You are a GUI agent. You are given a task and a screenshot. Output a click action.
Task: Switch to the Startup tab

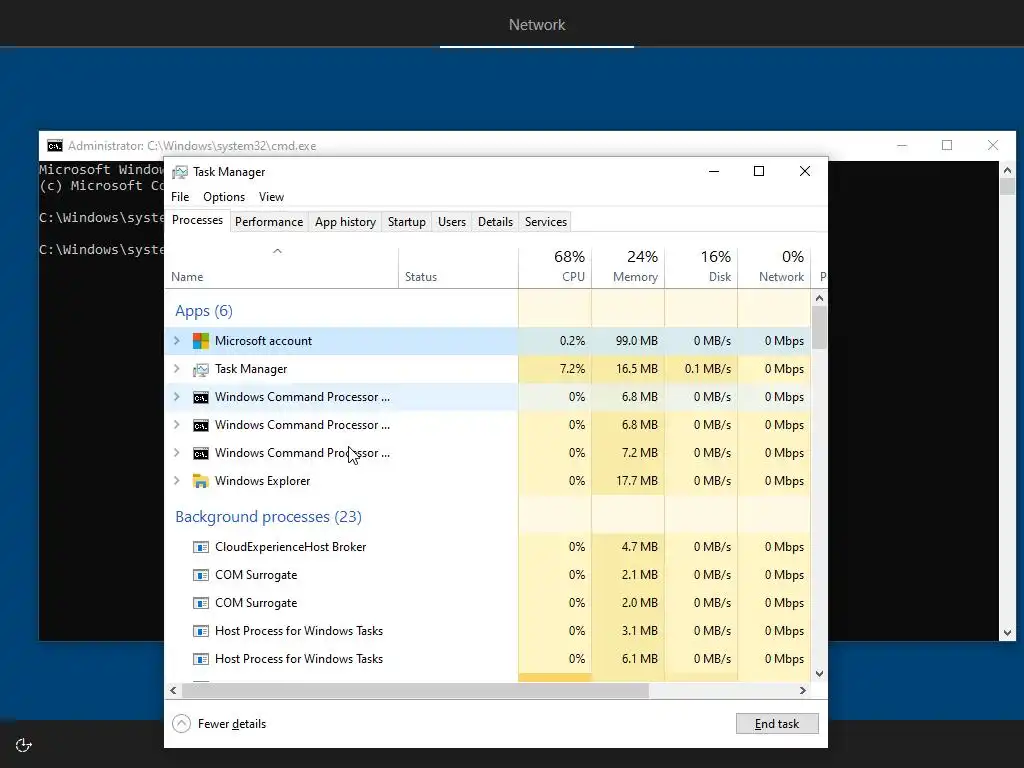[x=407, y=222]
